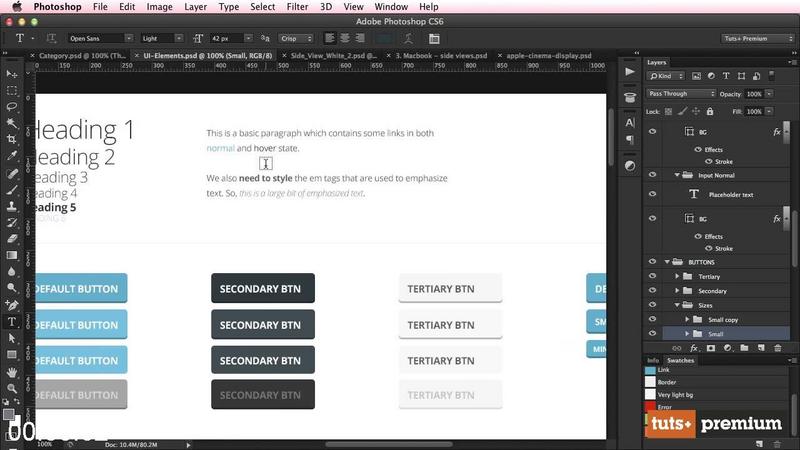The height and width of the screenshot is (450, 800).
Task: Select the Link color swatch
Action: [x=651, y=370]
